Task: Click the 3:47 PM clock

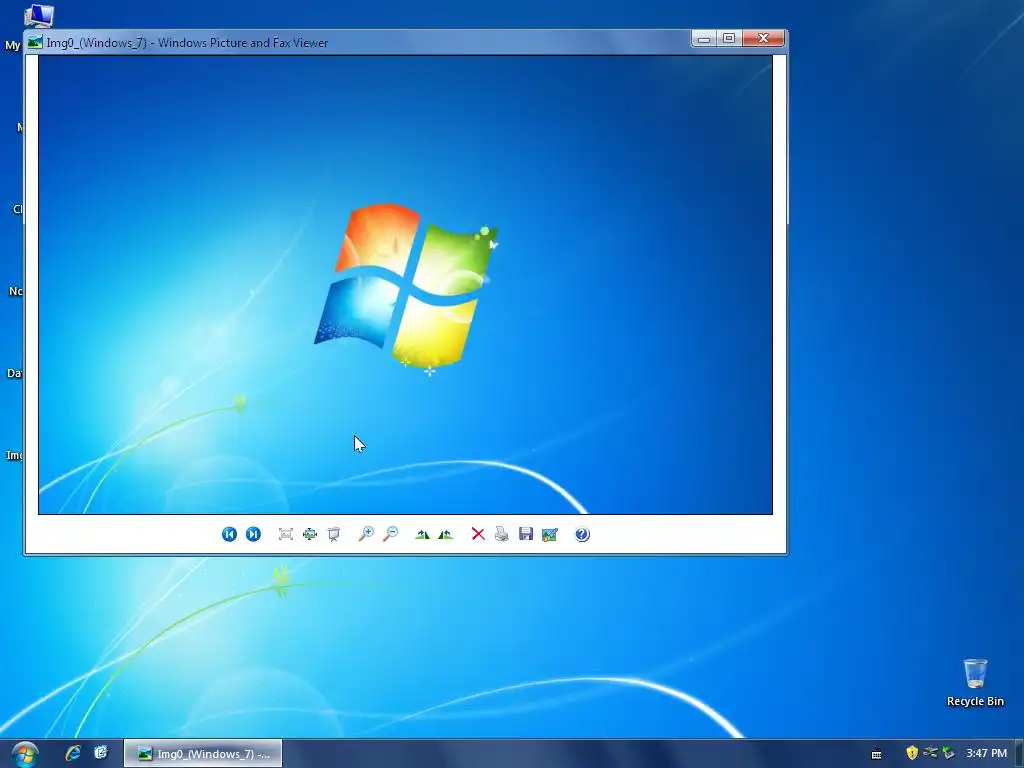Action: [x=986, y=753]
